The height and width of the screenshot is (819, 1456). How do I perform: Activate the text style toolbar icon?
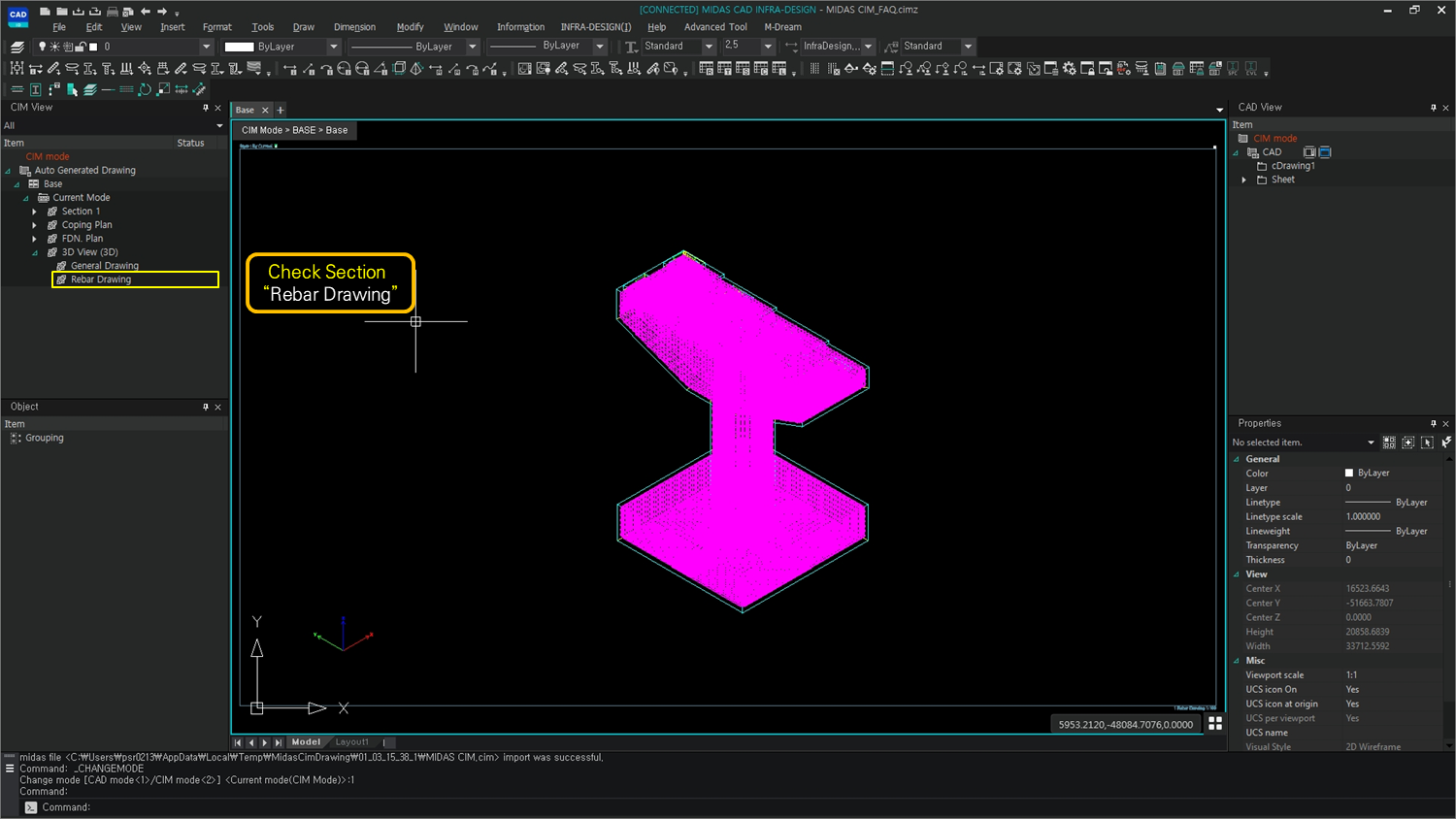[630, 46]
